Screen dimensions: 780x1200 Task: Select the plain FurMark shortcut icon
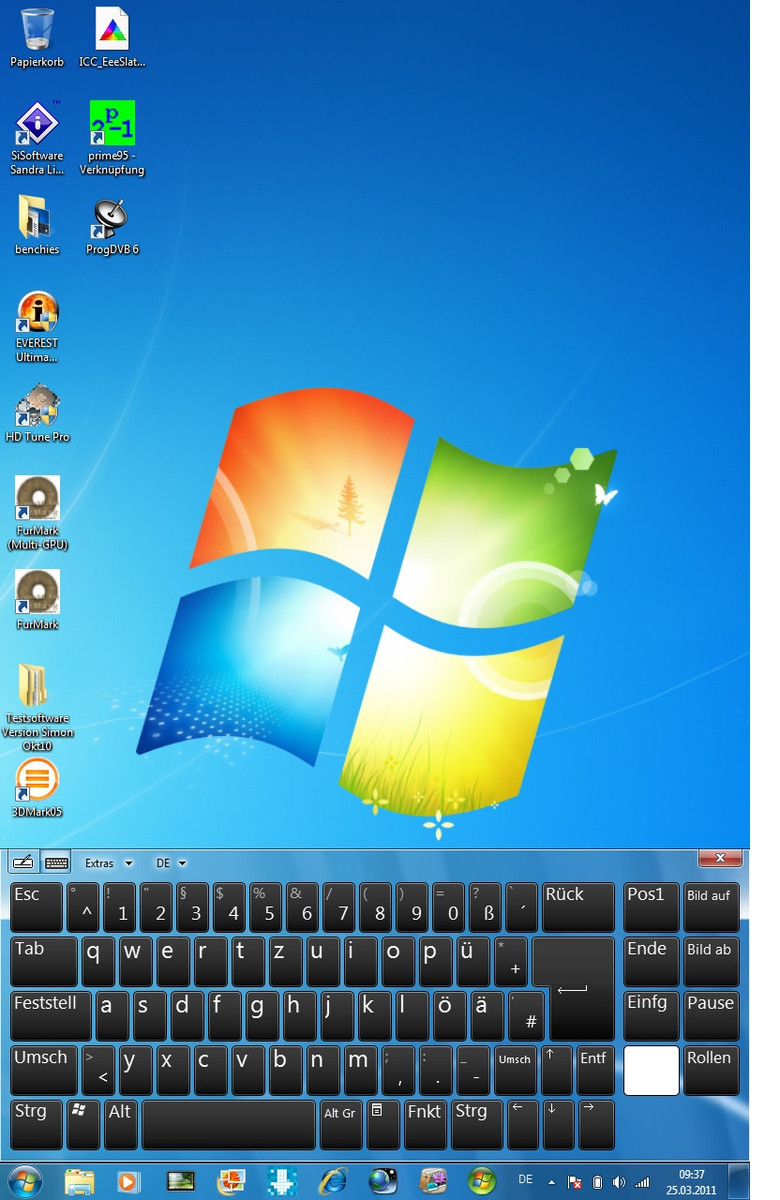point(37,600)
